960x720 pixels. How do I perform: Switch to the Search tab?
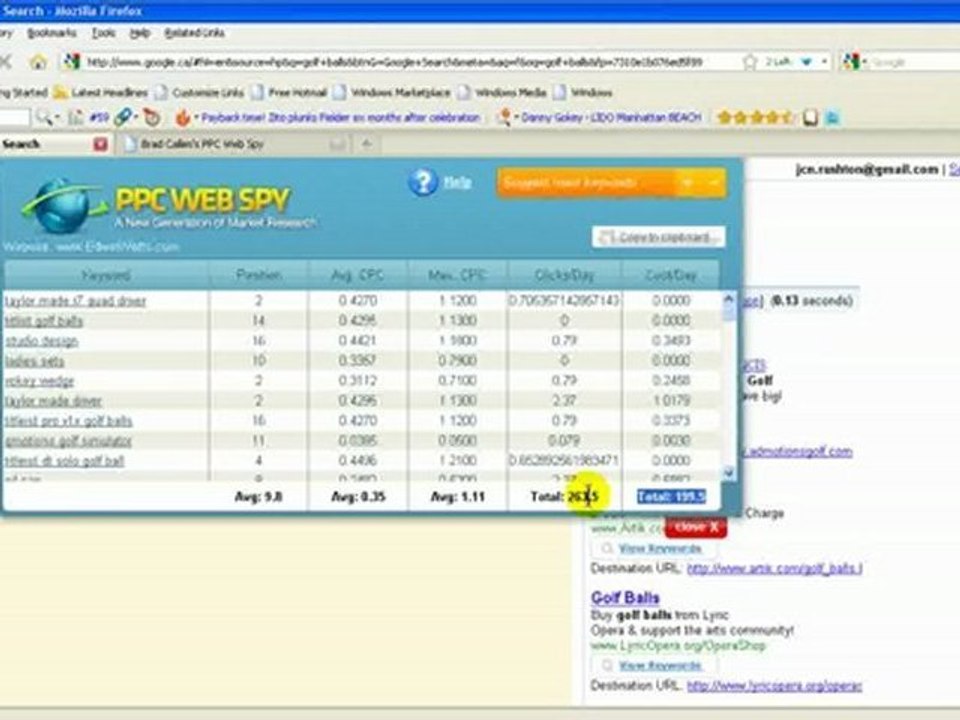tap(55, 144)
